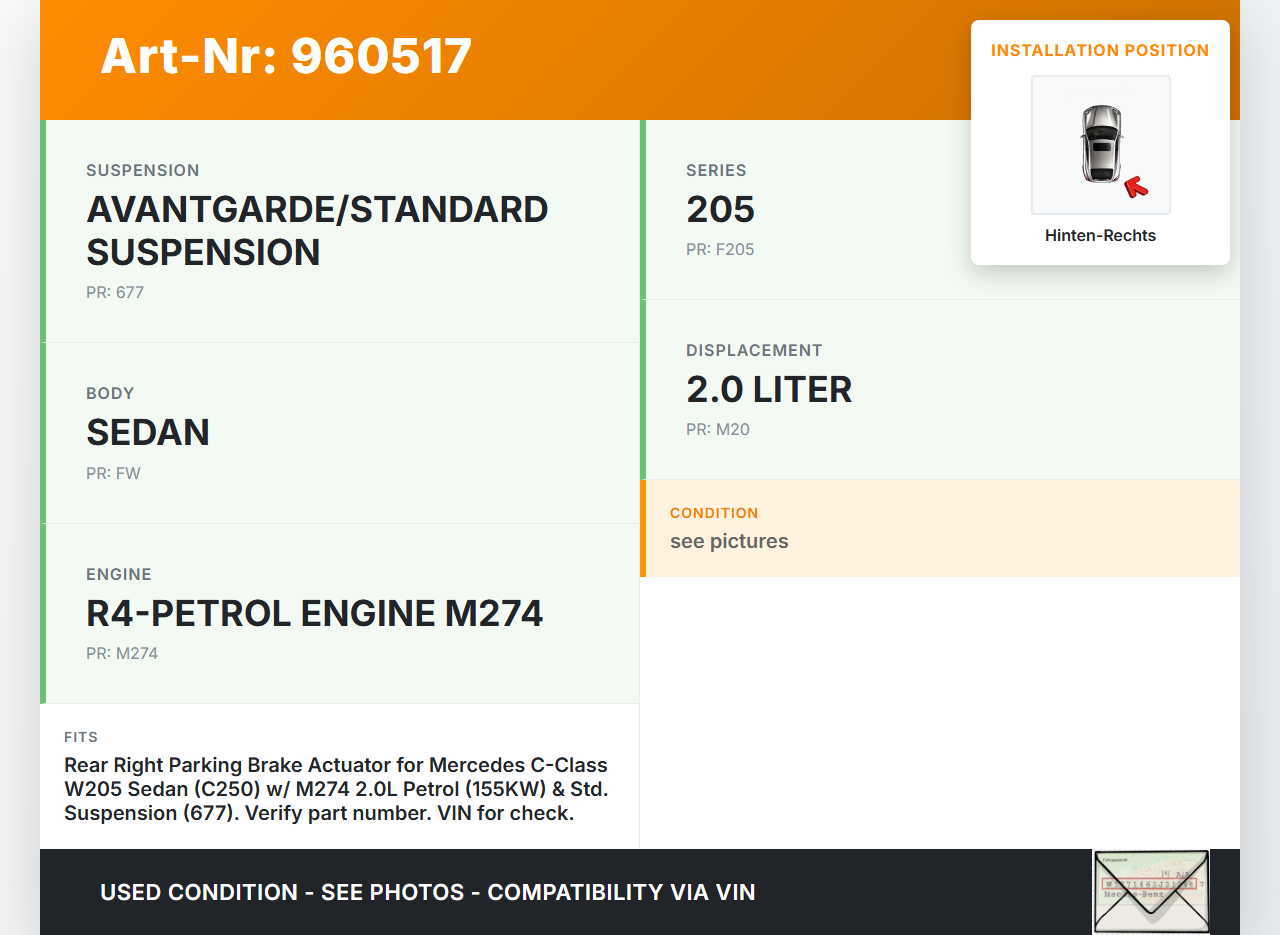
Task: Select the R4-Petrol Engine M274 value
Action: click(314, 613)
